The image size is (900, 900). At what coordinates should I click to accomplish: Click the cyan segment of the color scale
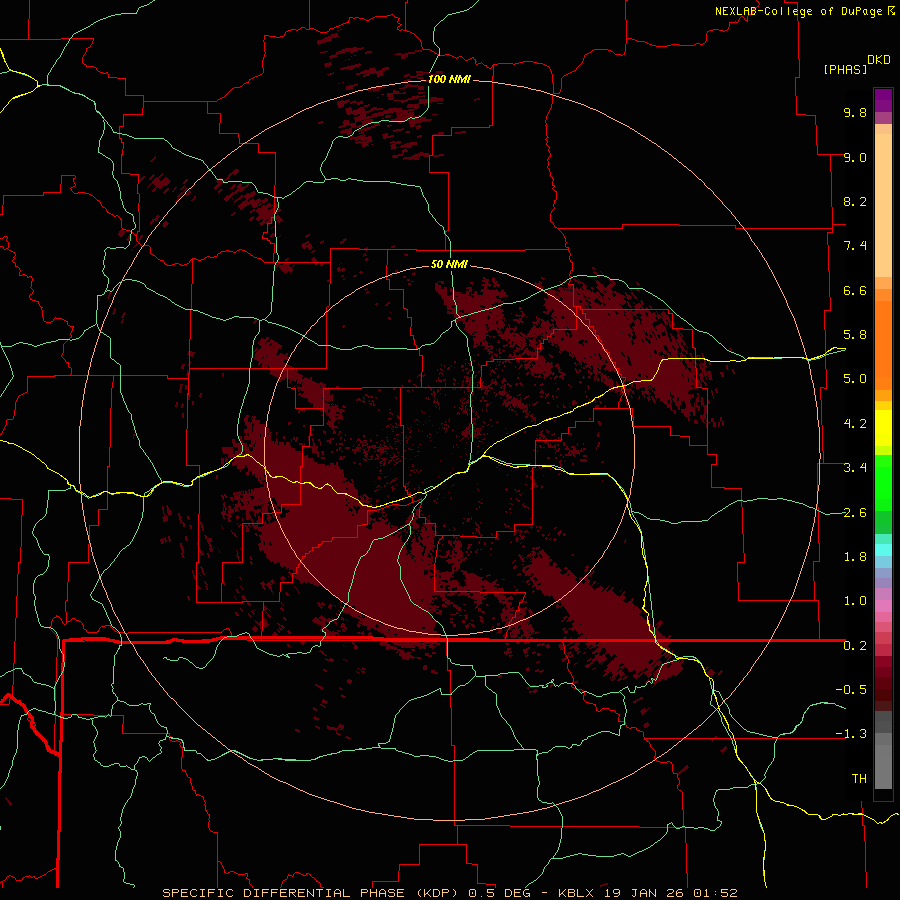pos(883,550)
